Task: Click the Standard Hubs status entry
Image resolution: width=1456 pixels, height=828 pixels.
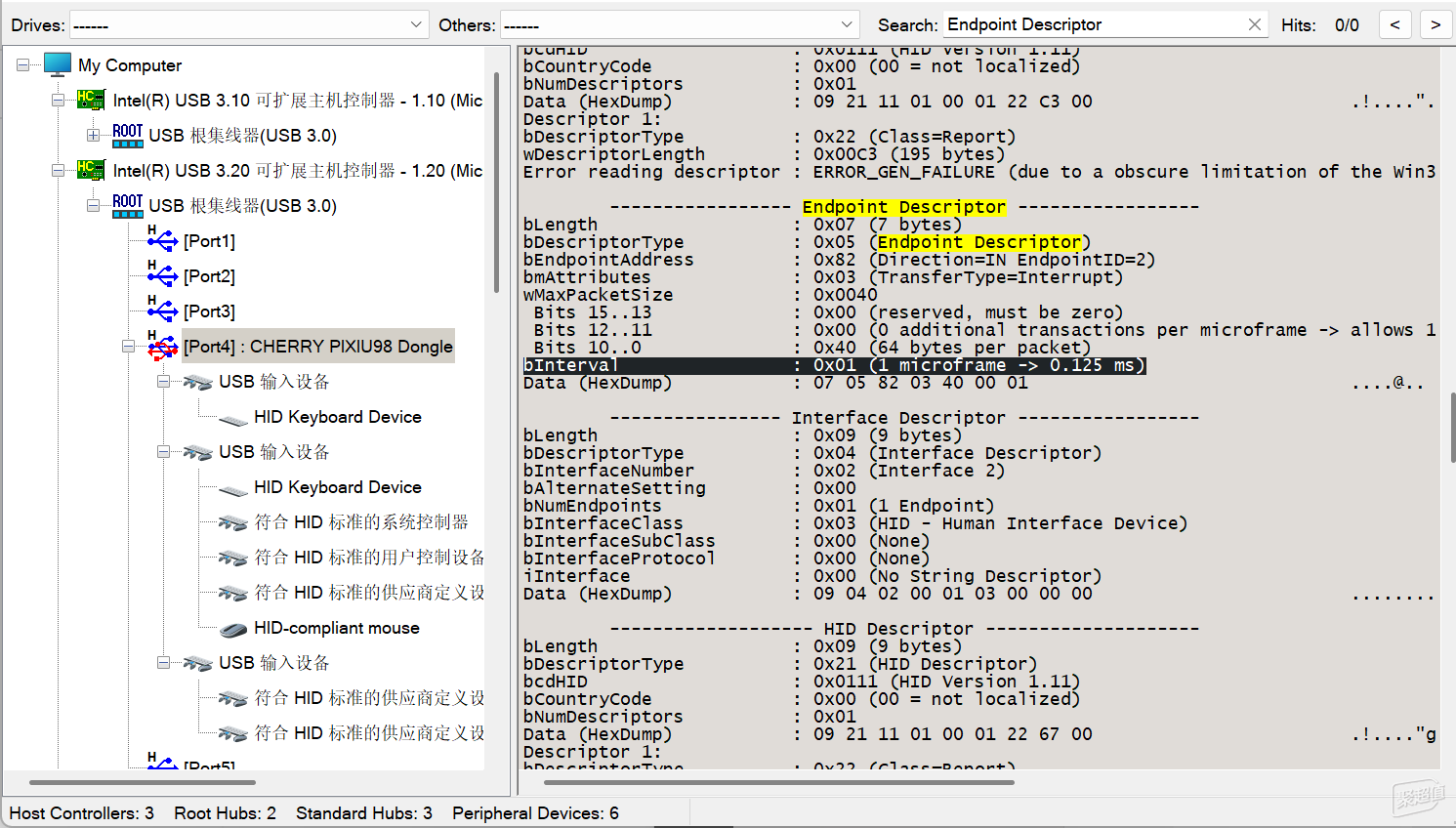Action: pyautogui.click(x=364, y=813)
